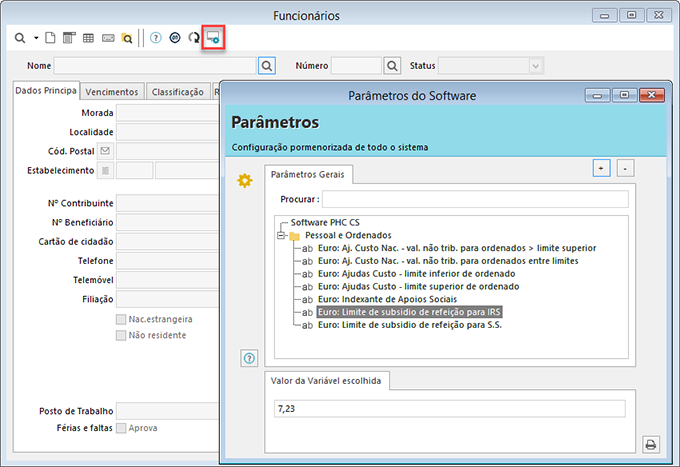Click into the Nome input field
Viewport: 680px width, 467px height.
coord(155,66)
